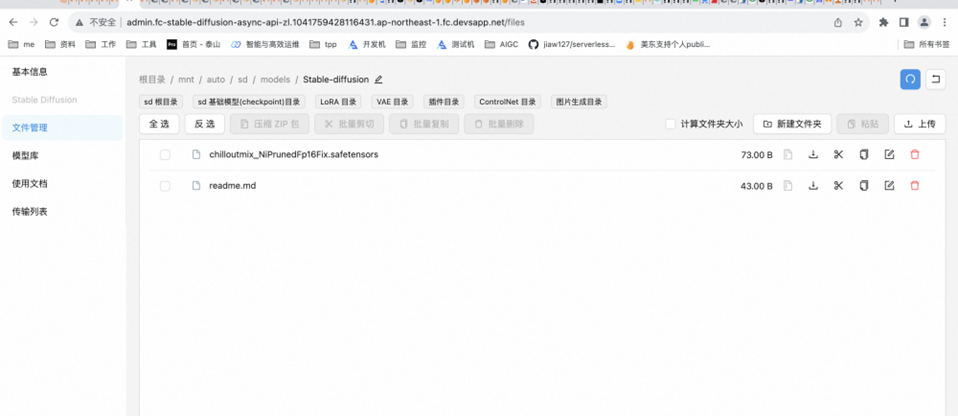958x416 pixels.
Task: Jump to ControlNet 目录 shortcut
Action: click(508, 102)
